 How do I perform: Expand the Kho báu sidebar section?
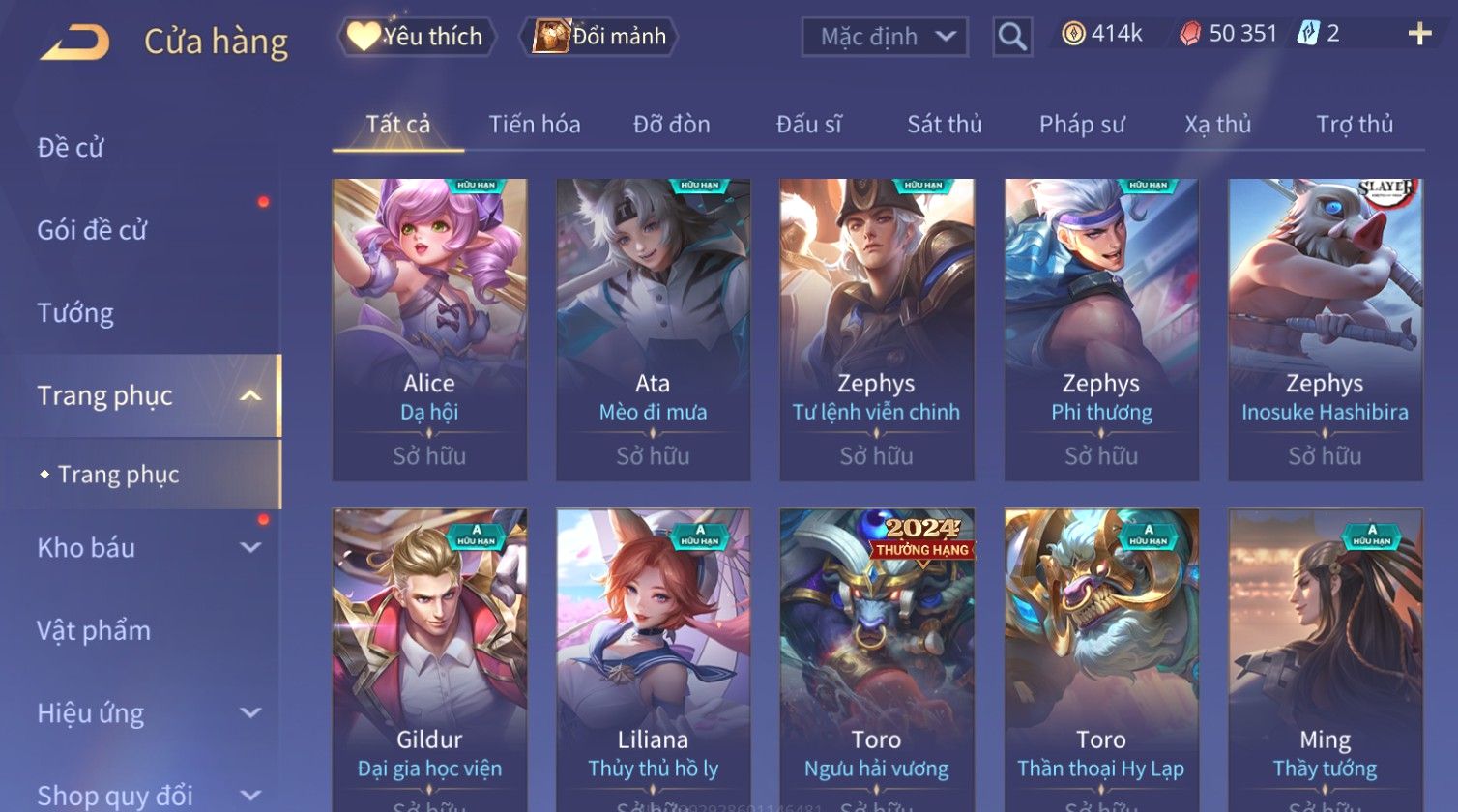pyautogui.click(x=250, y=548)
